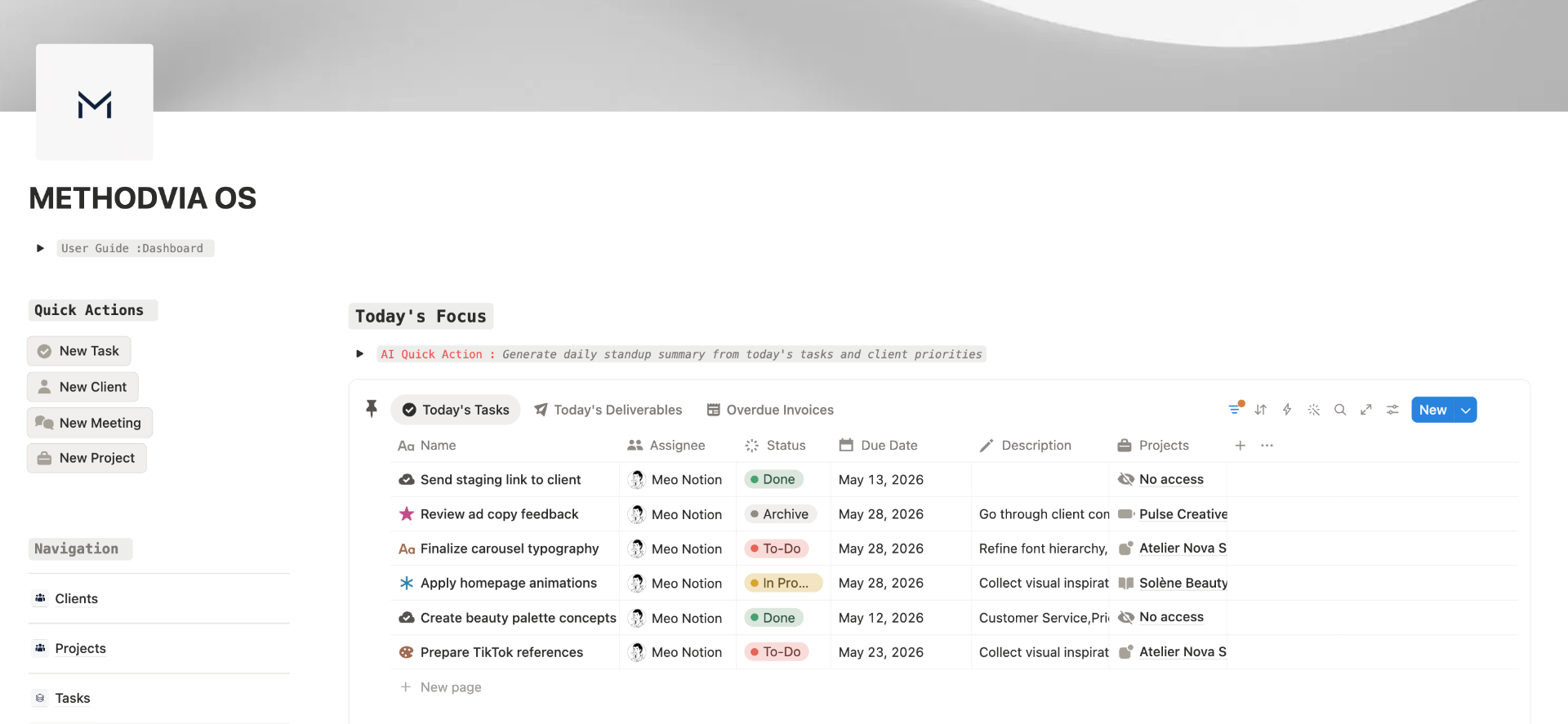Click the METHODVIA OS page title
1568x724 pixels.
pos(143,198)
